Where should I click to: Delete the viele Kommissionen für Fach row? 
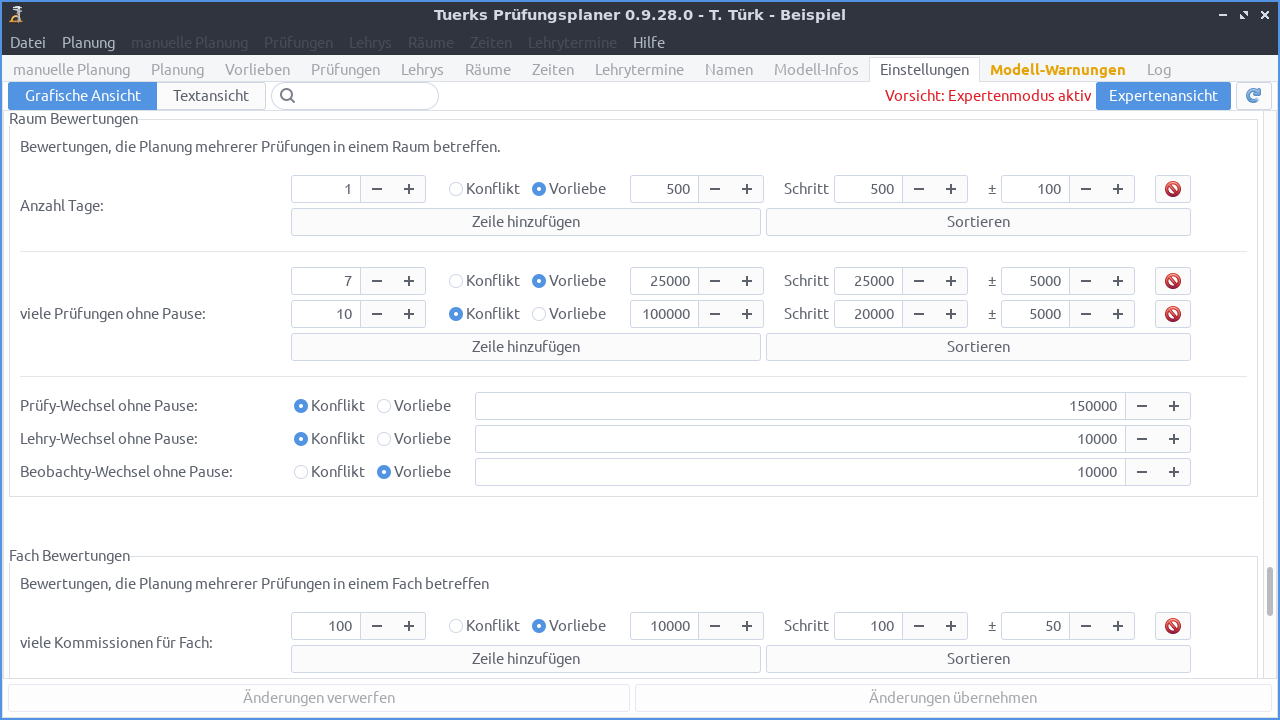(x=1171, y=625)
